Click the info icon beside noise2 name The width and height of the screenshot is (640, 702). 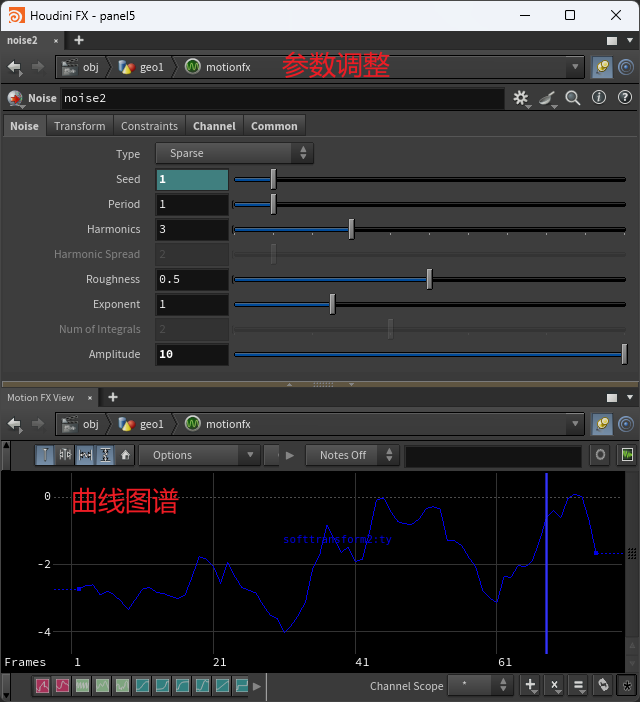click(x=599, y=98)
